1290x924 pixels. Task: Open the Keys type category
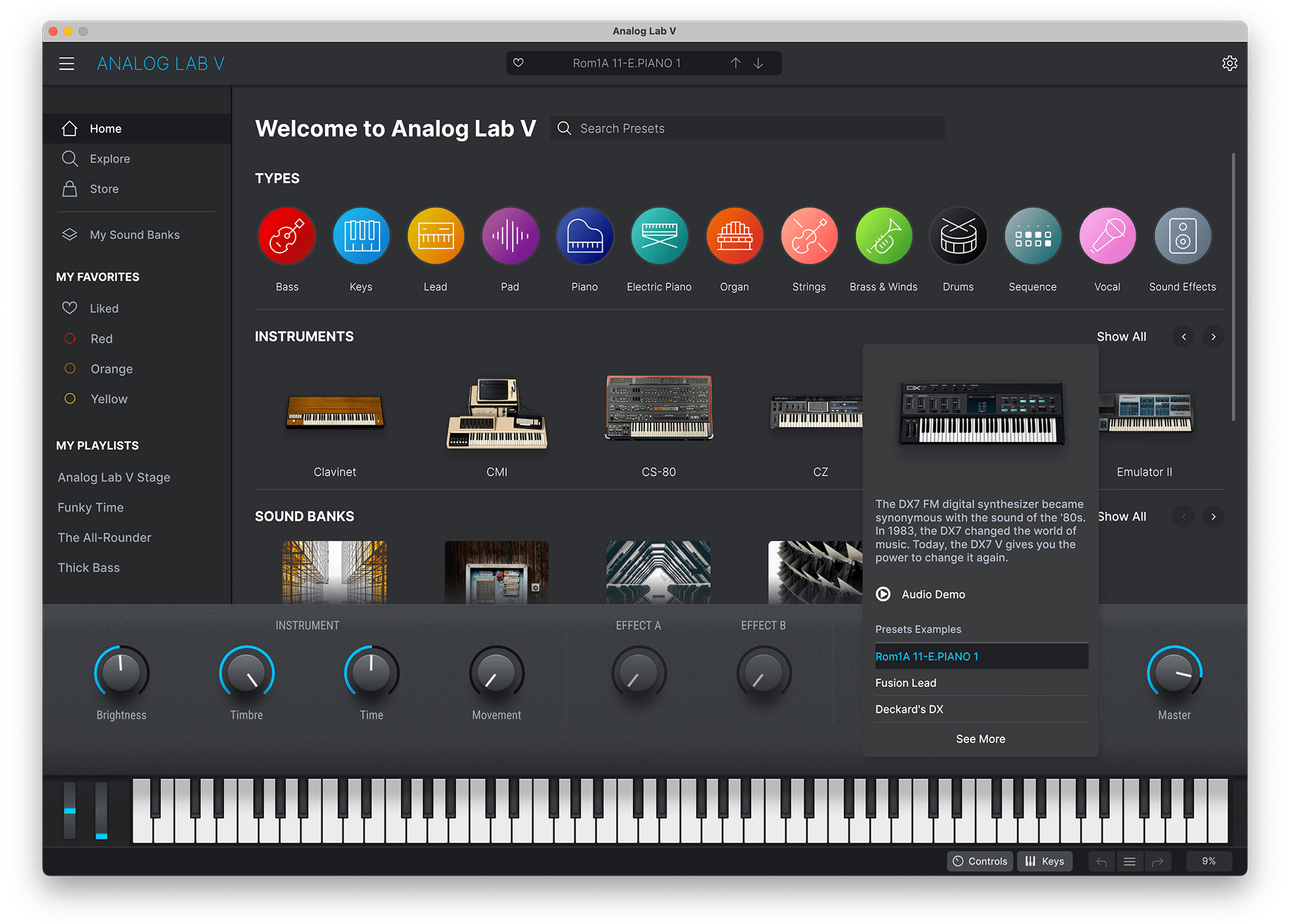361,236
